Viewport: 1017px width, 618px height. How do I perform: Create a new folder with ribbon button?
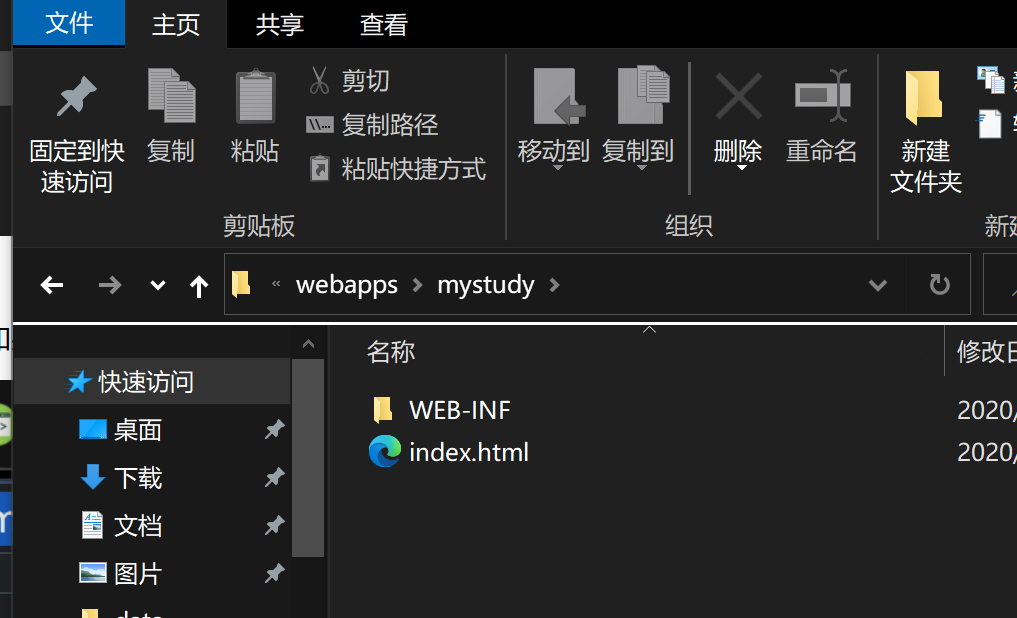point(925,128)
